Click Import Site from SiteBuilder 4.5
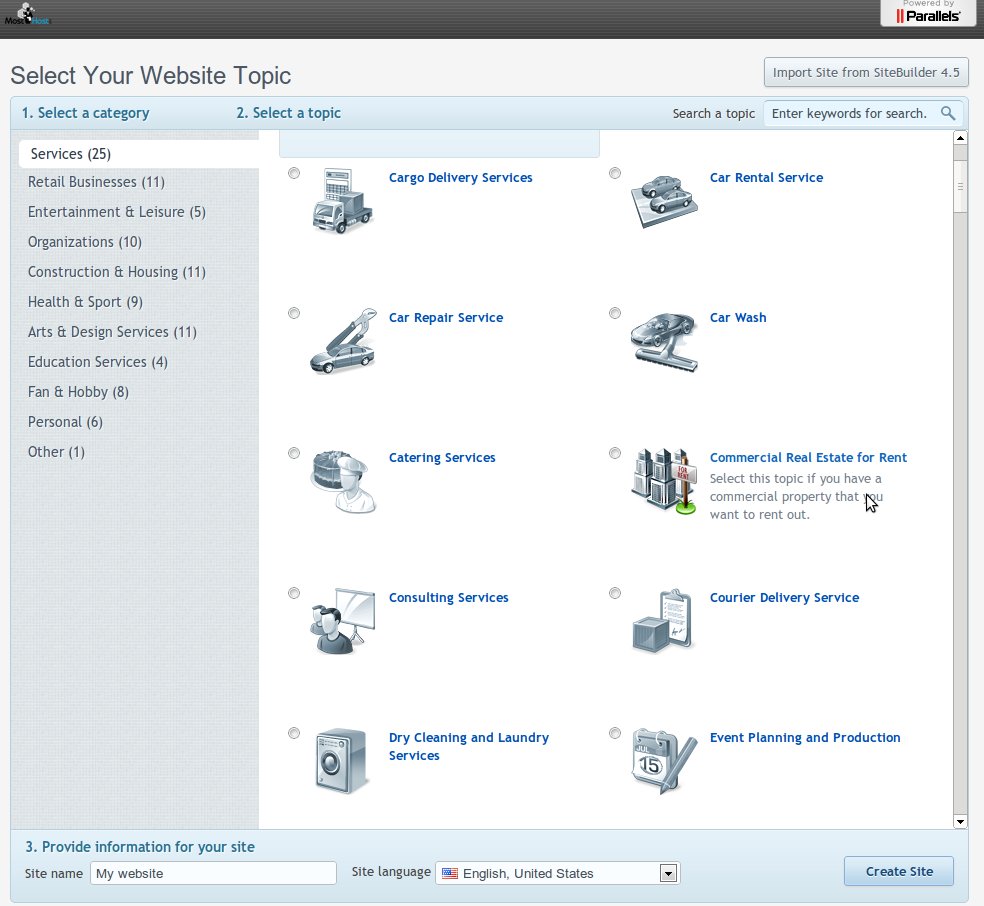This screenshot has height=906, width=984. tap(865, 73)
